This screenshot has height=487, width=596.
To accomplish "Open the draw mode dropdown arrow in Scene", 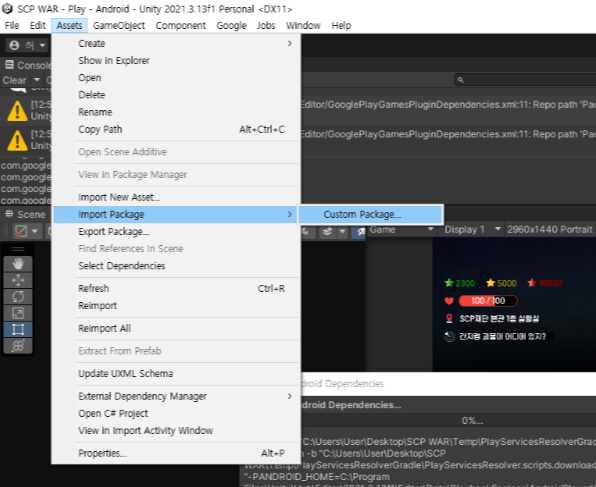I will pos(34,231).
